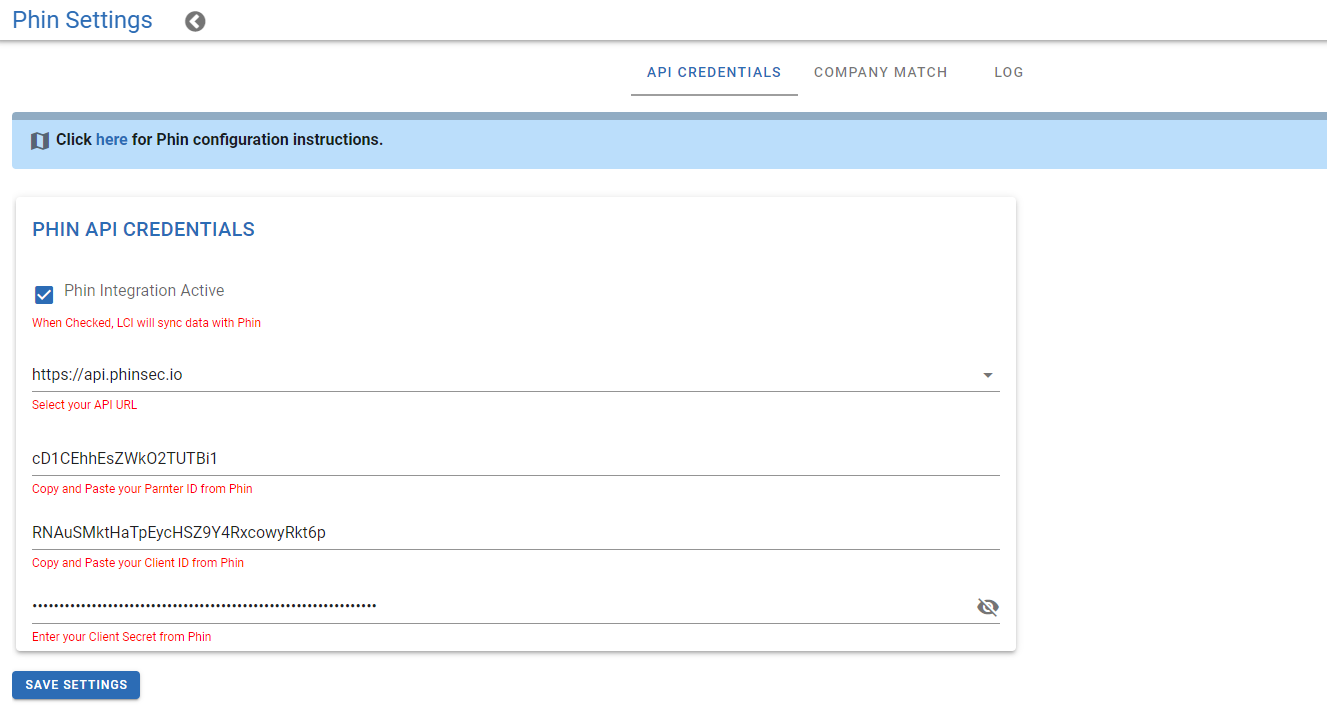1327x717 pixels.
Task: Click the back arrow beside Phin Settings
Action: [195, 21]
